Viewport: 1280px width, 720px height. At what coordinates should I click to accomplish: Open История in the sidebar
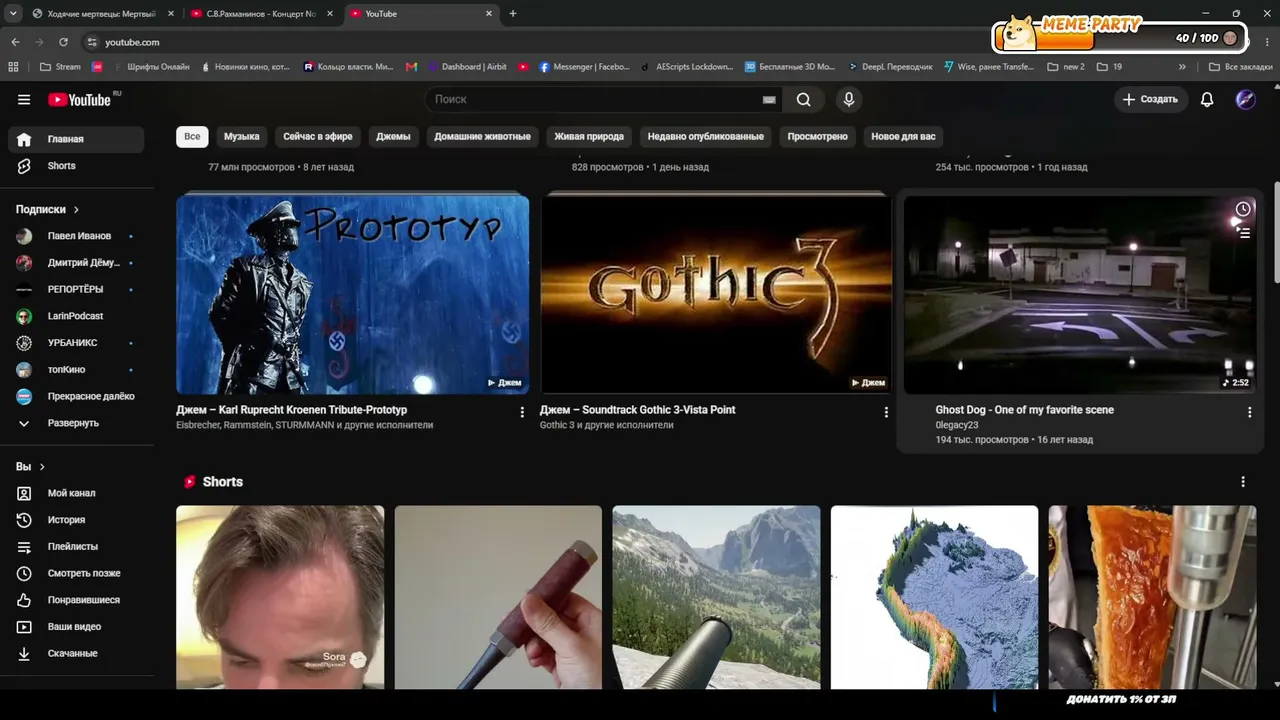[76, 520]
